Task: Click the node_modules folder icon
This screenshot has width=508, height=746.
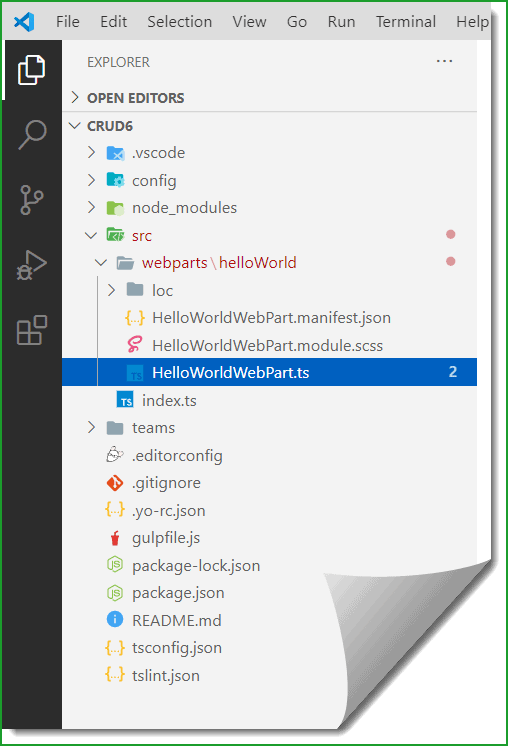Action: pos(115,208)
